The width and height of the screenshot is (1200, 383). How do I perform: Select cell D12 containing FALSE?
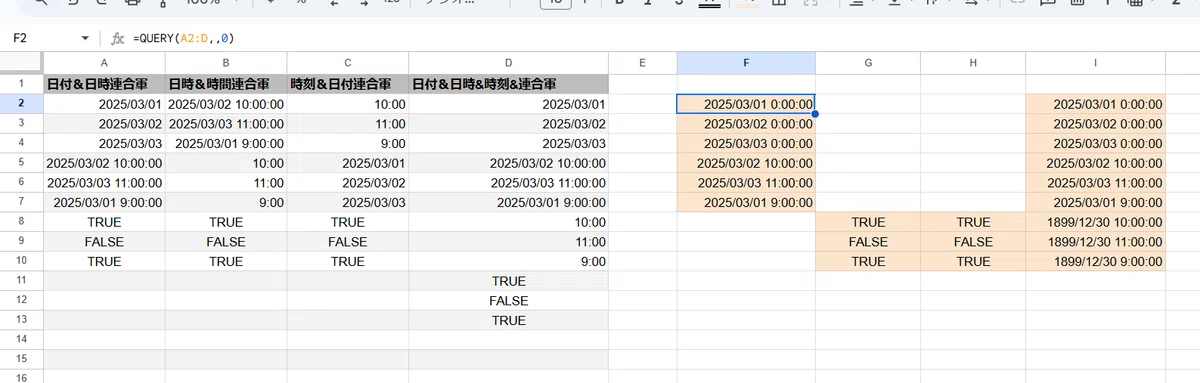point(508,301)
